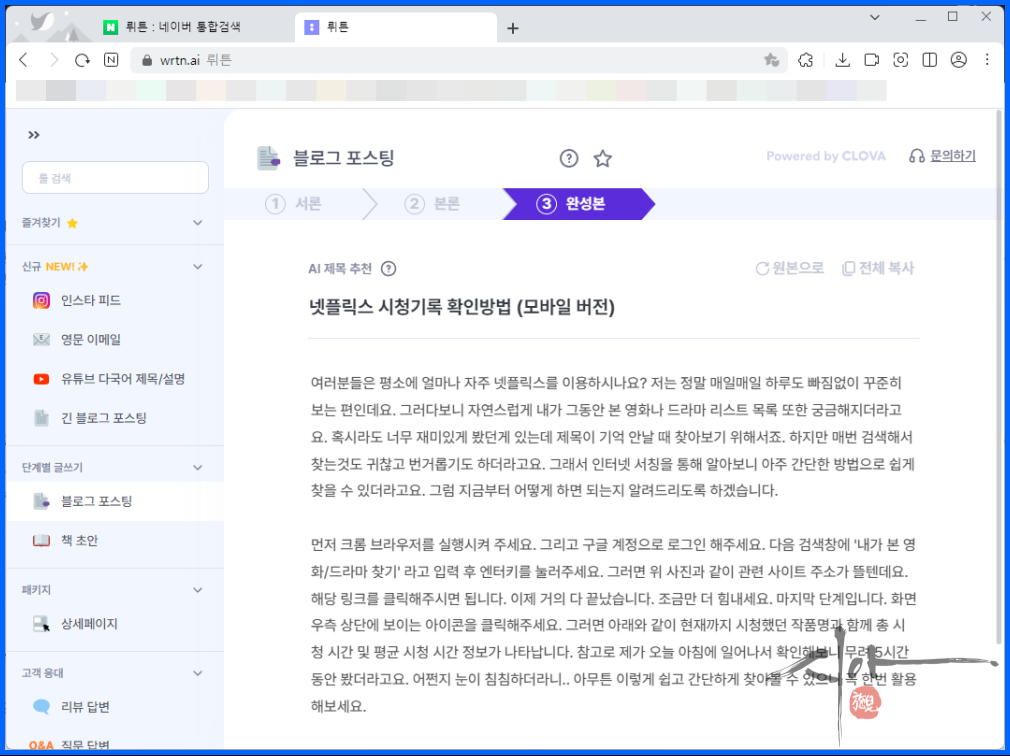
Task: Open the tab search dropdown arrow
Action: pyautogui.click(x=875, y=17)
